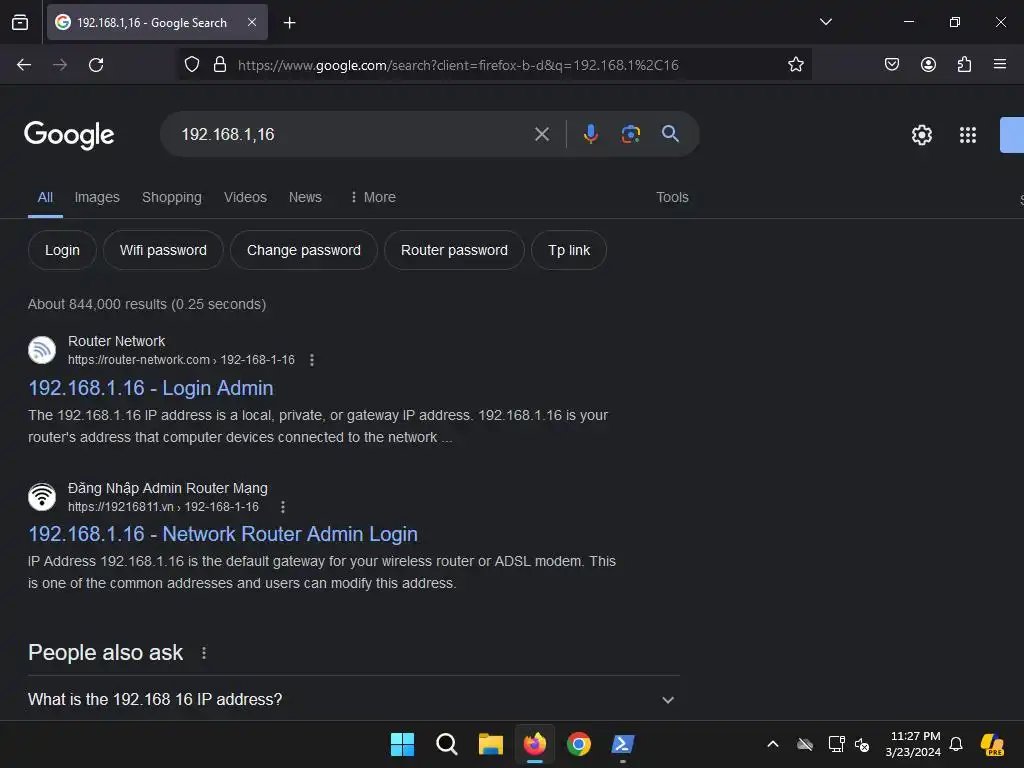Expand 'What is the 192.168 16 IP address?'
This screenshot has height=768, width=1024.
point(353,699)
